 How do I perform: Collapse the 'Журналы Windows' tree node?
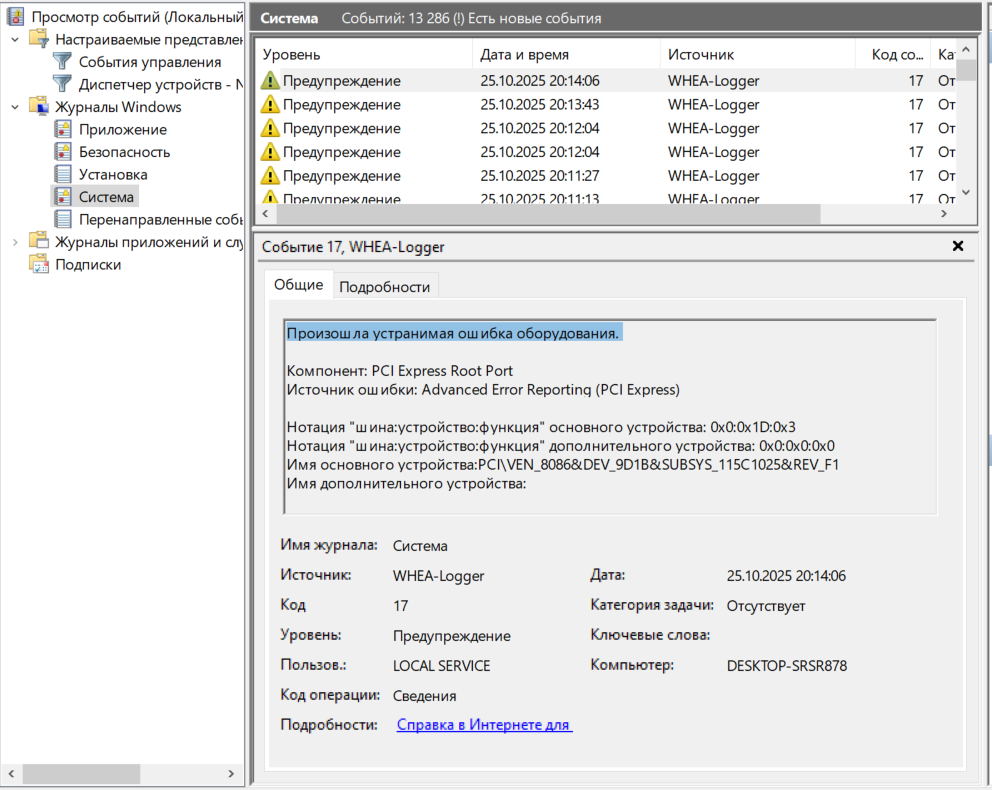pos(15,107)
